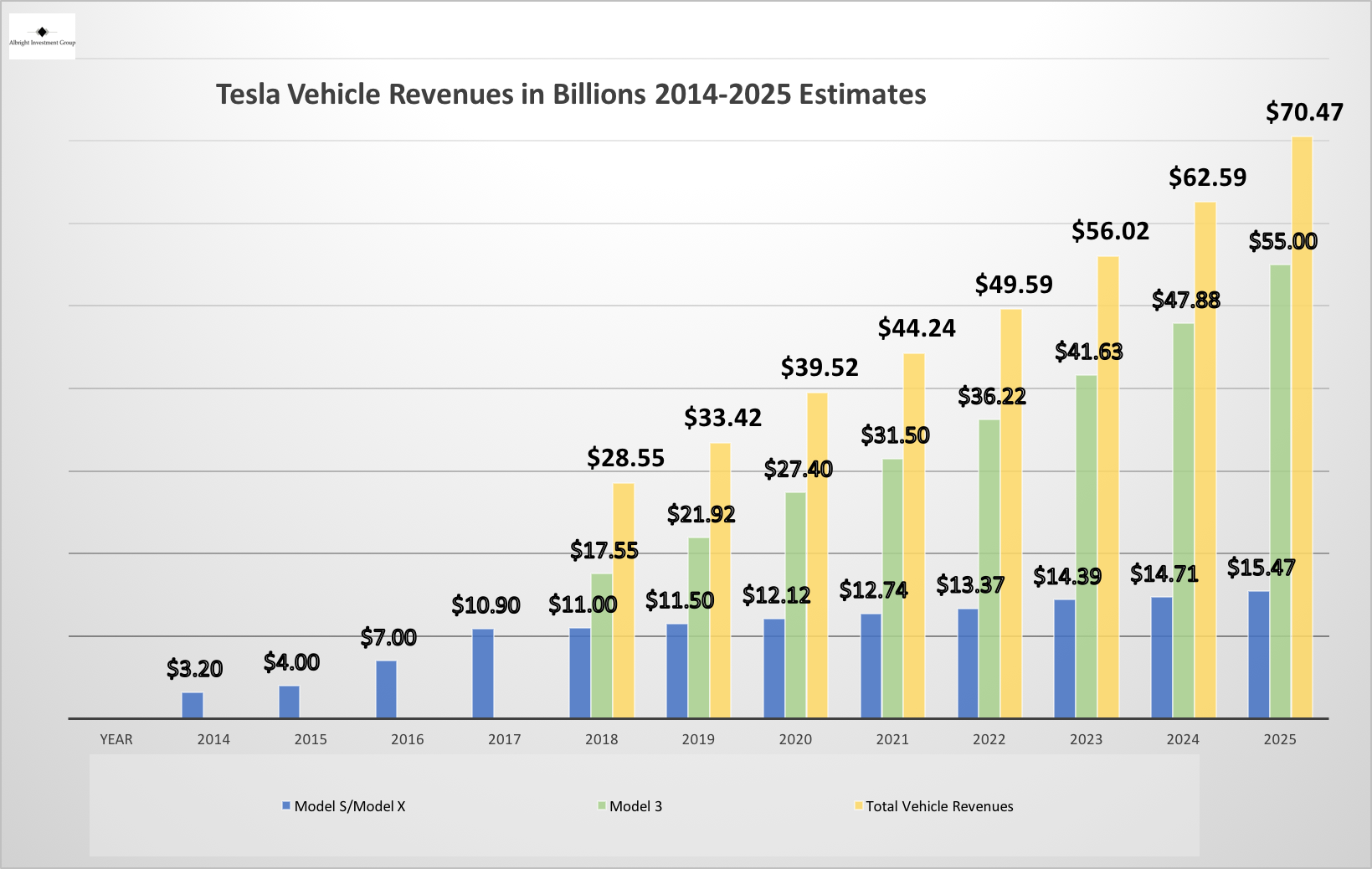The height and width of the screenshot is (869, 1372).
Task: Click the $14.39 data label
Action: click(1066, 576)
